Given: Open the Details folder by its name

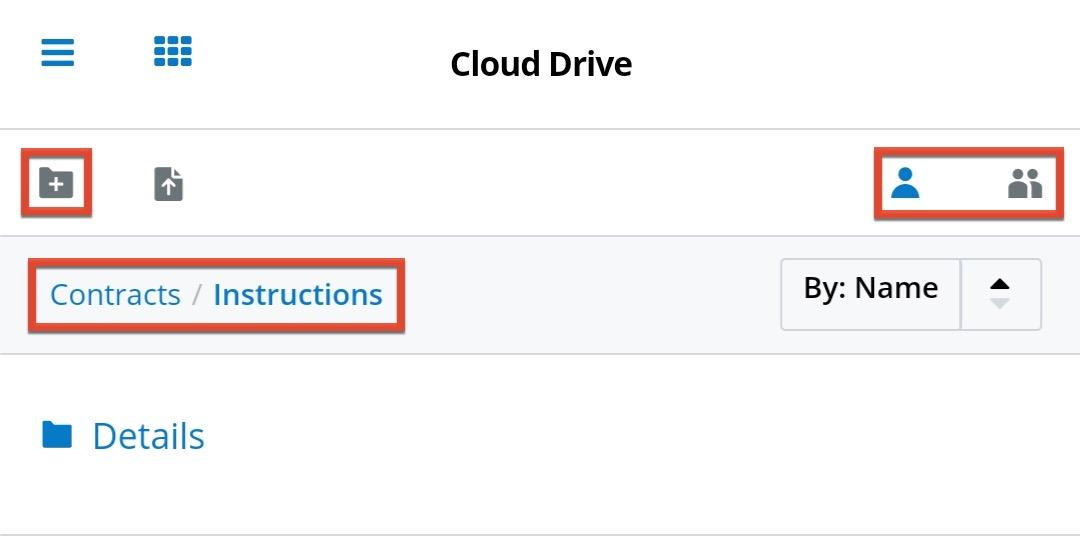Looking at the screenshot, I should click(x=148, y=436).
